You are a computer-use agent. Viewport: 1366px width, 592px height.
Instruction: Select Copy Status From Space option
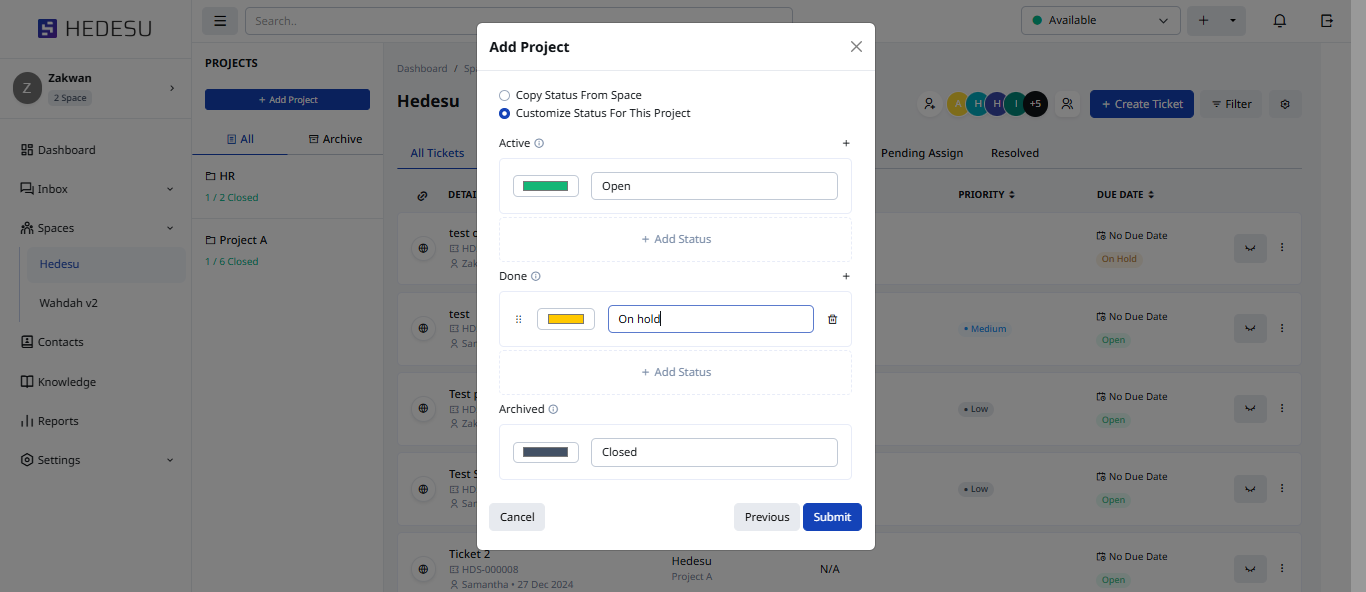click(x=505, y=95)
